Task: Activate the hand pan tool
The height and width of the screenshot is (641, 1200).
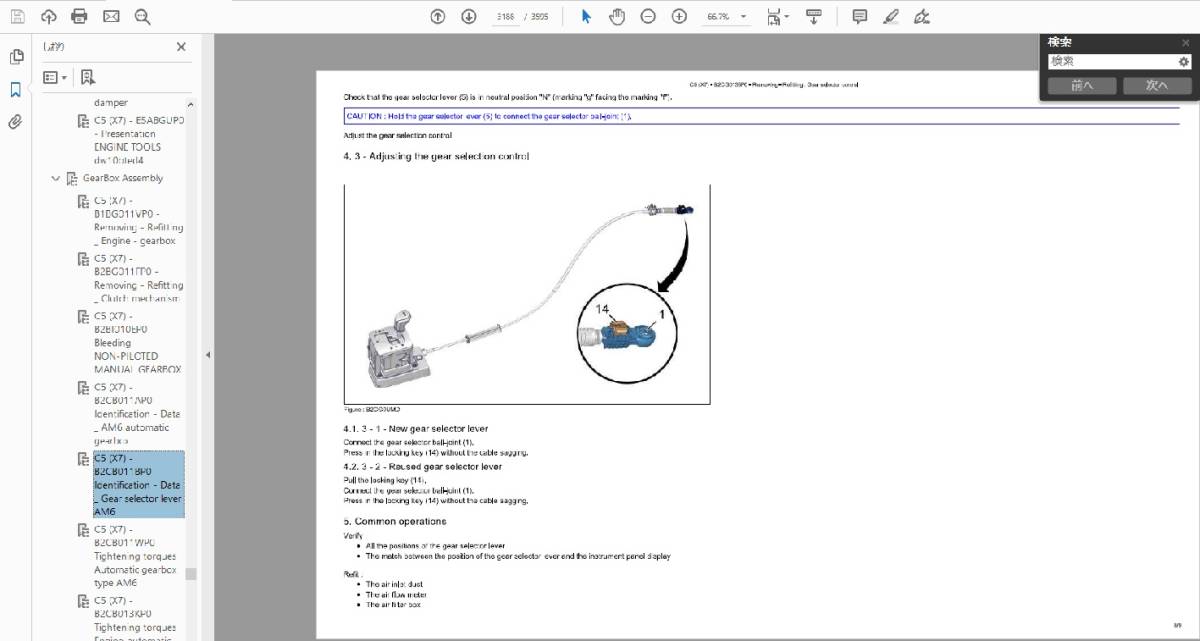Action: pyautogui.click(x=617, y=16)
